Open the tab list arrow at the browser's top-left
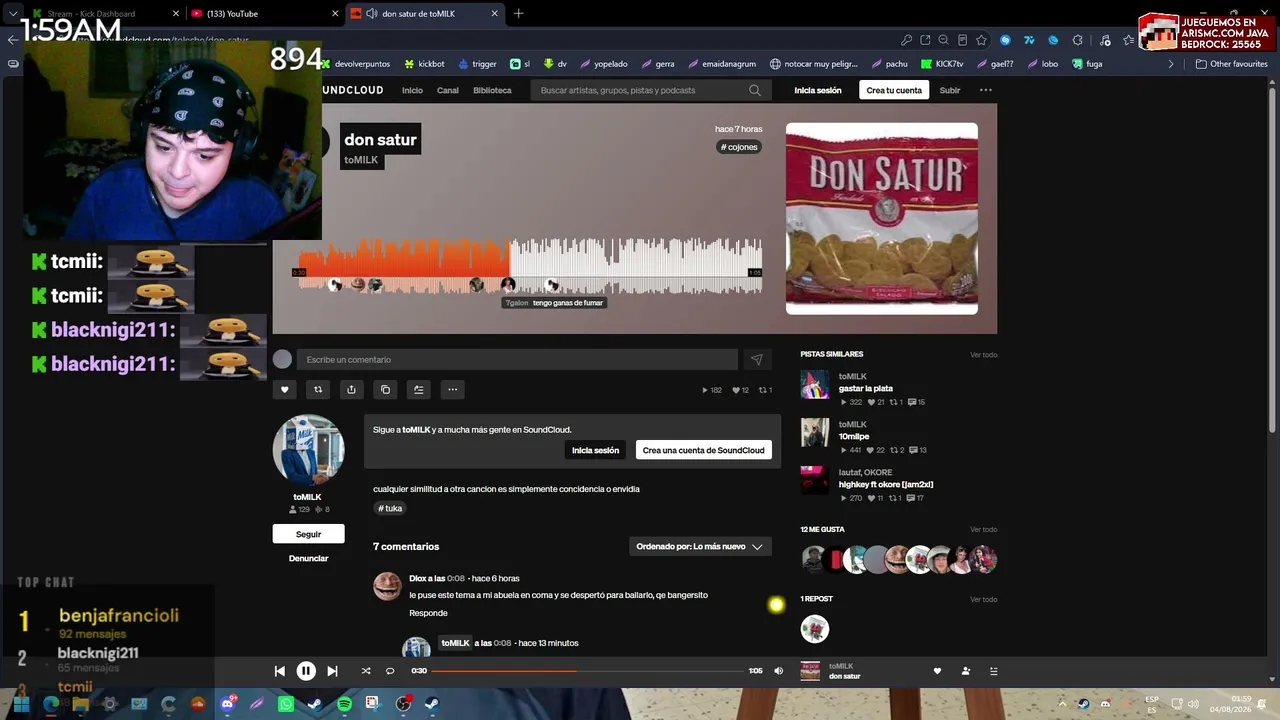Viewport: 1280px width, 720px height. pyautogui.click(x=13, y=14)
